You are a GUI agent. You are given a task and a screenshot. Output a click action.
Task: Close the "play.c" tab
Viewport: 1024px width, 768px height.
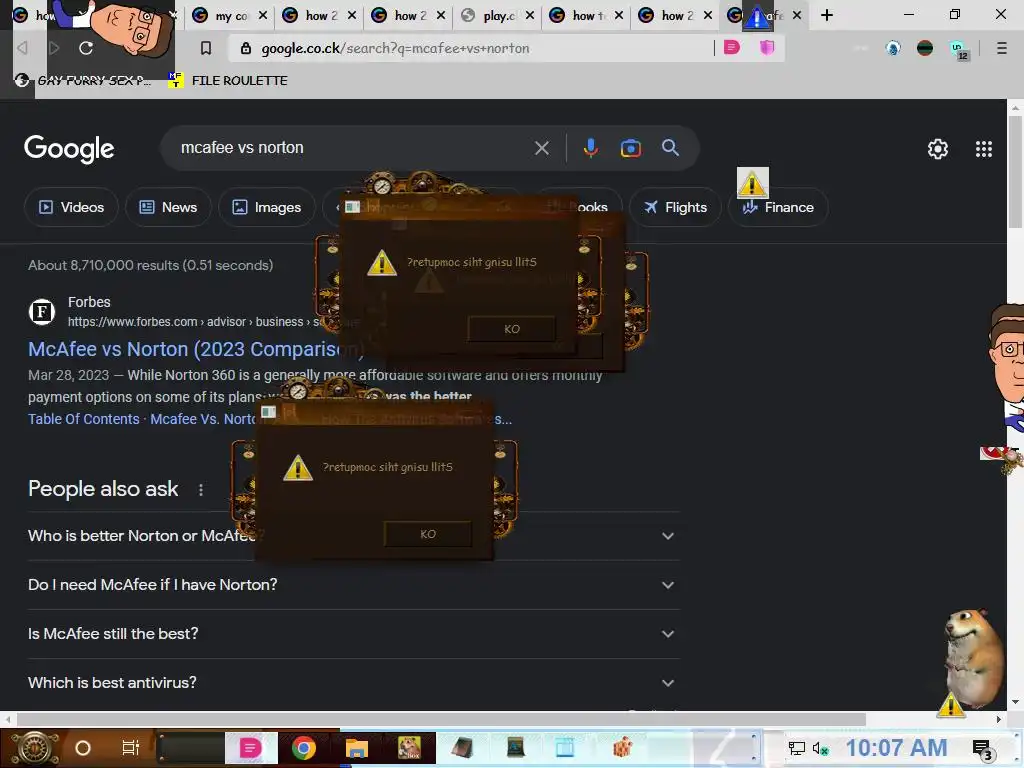[530, 15]
